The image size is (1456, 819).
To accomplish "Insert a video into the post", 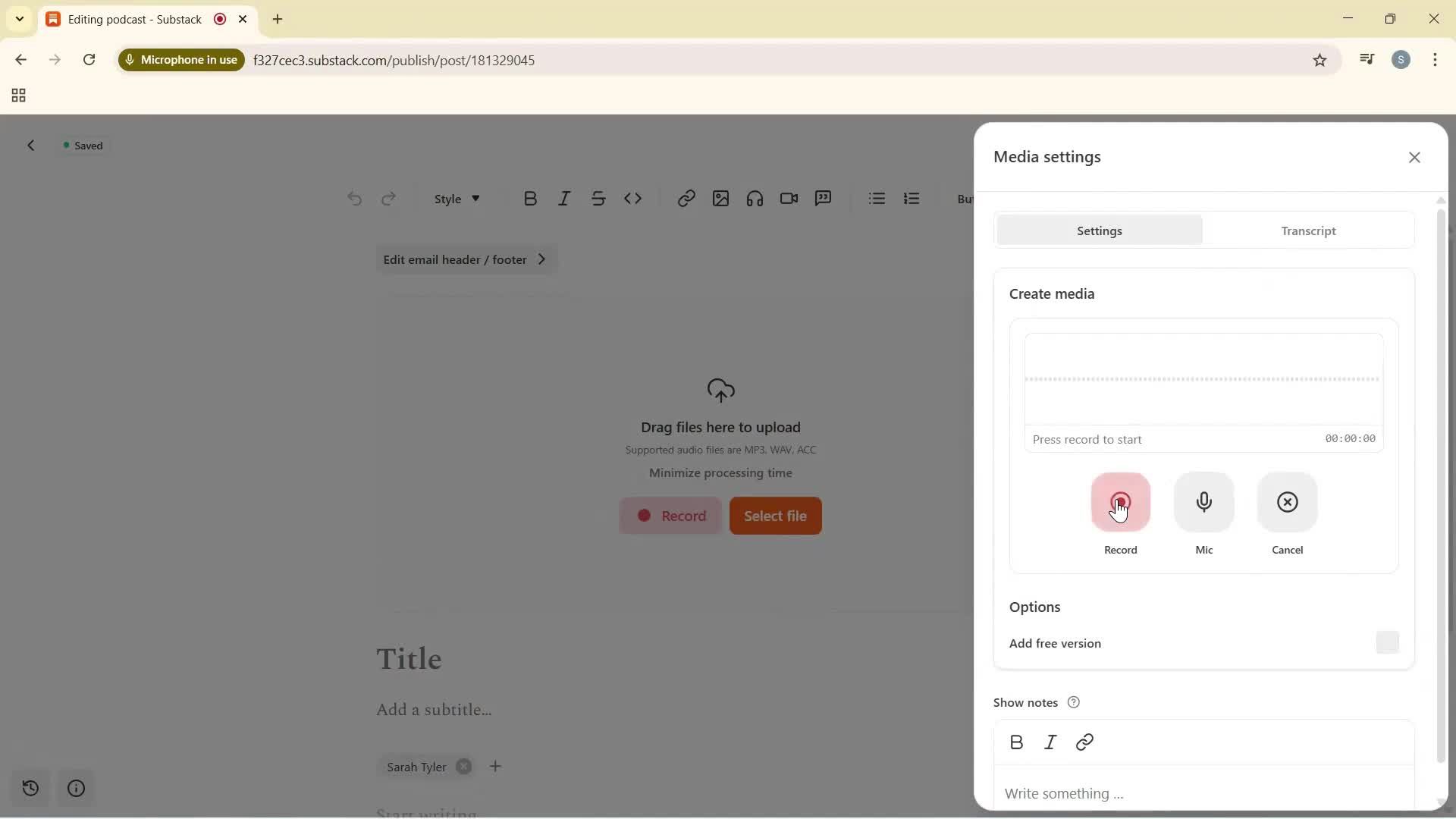I will pyautogui.click(x=789, y=198).
